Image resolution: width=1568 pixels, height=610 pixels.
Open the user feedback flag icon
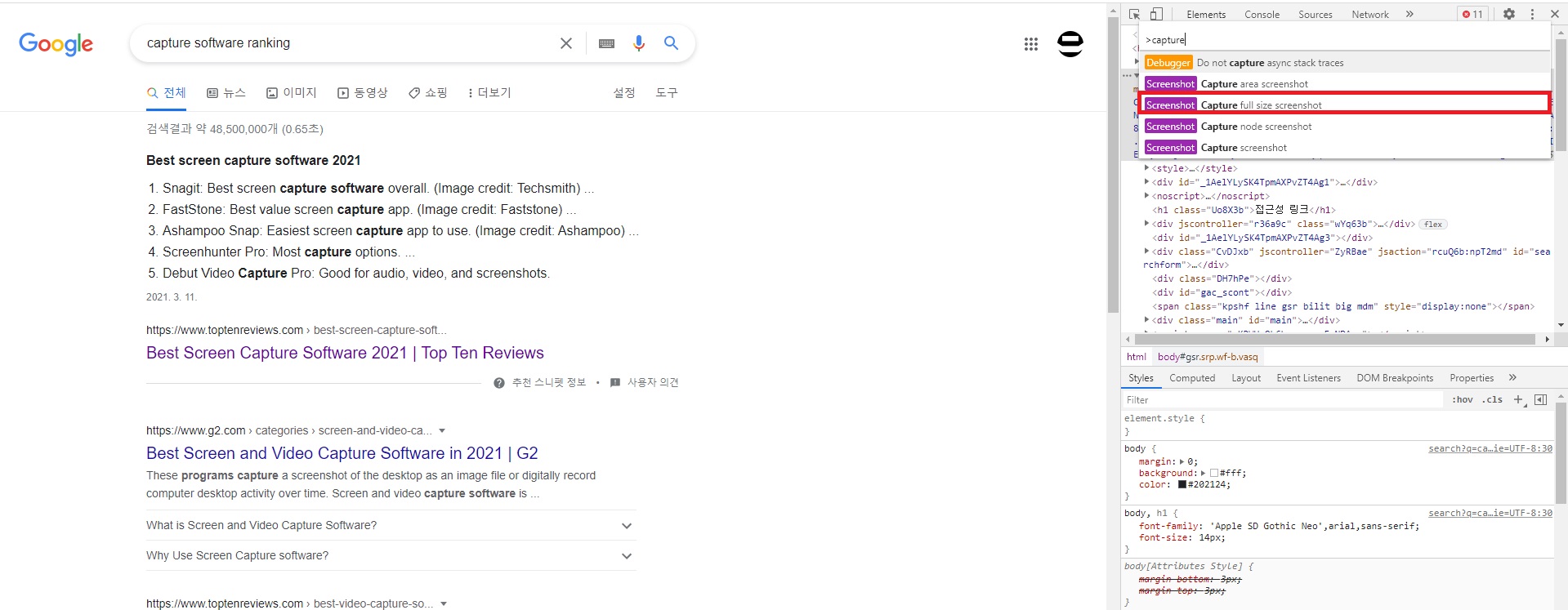coord(615,382)
